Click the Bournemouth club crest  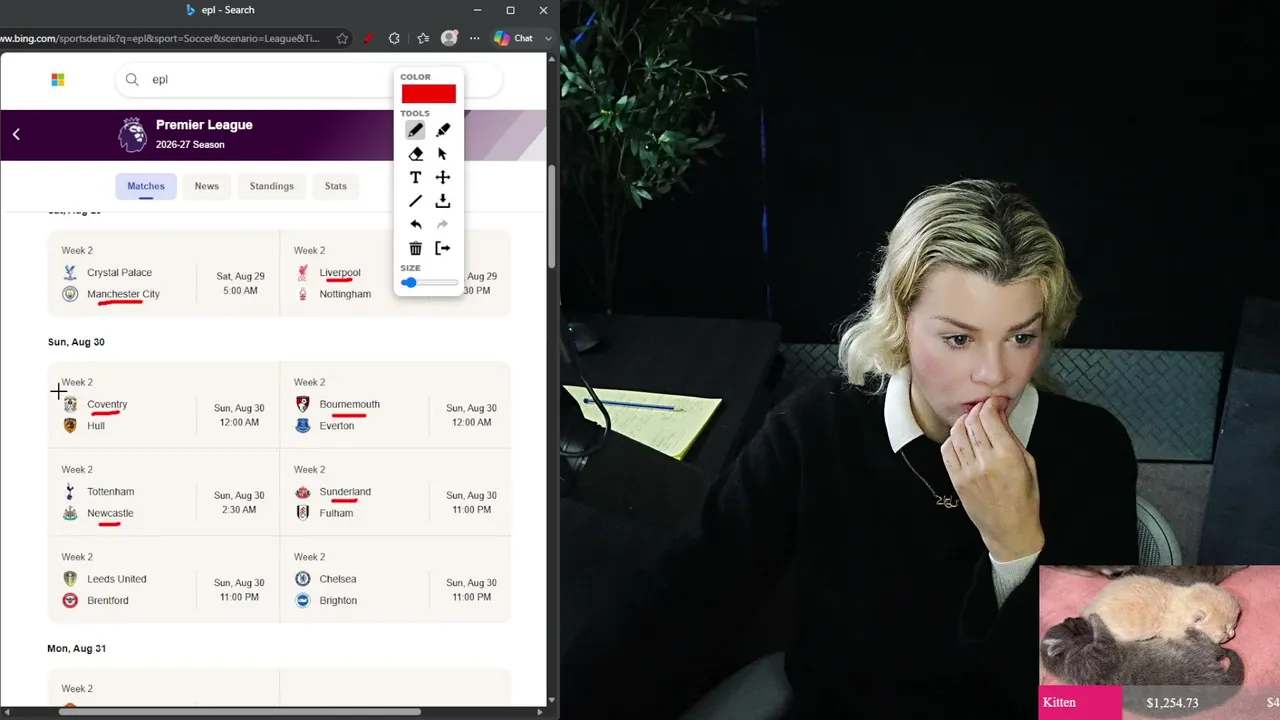(x=303, y=404)
